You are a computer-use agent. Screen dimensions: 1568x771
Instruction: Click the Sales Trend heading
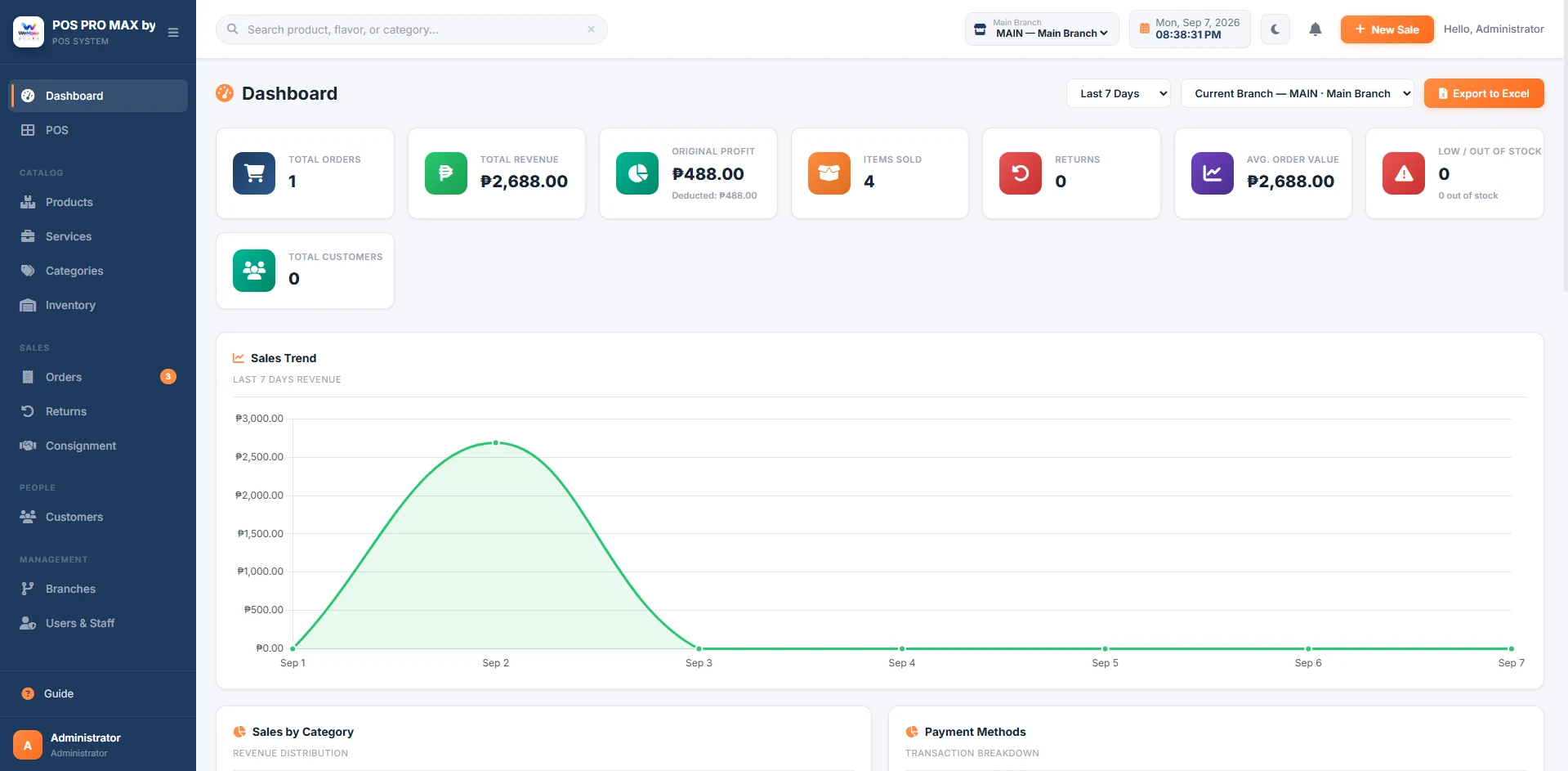coord(284,358)
